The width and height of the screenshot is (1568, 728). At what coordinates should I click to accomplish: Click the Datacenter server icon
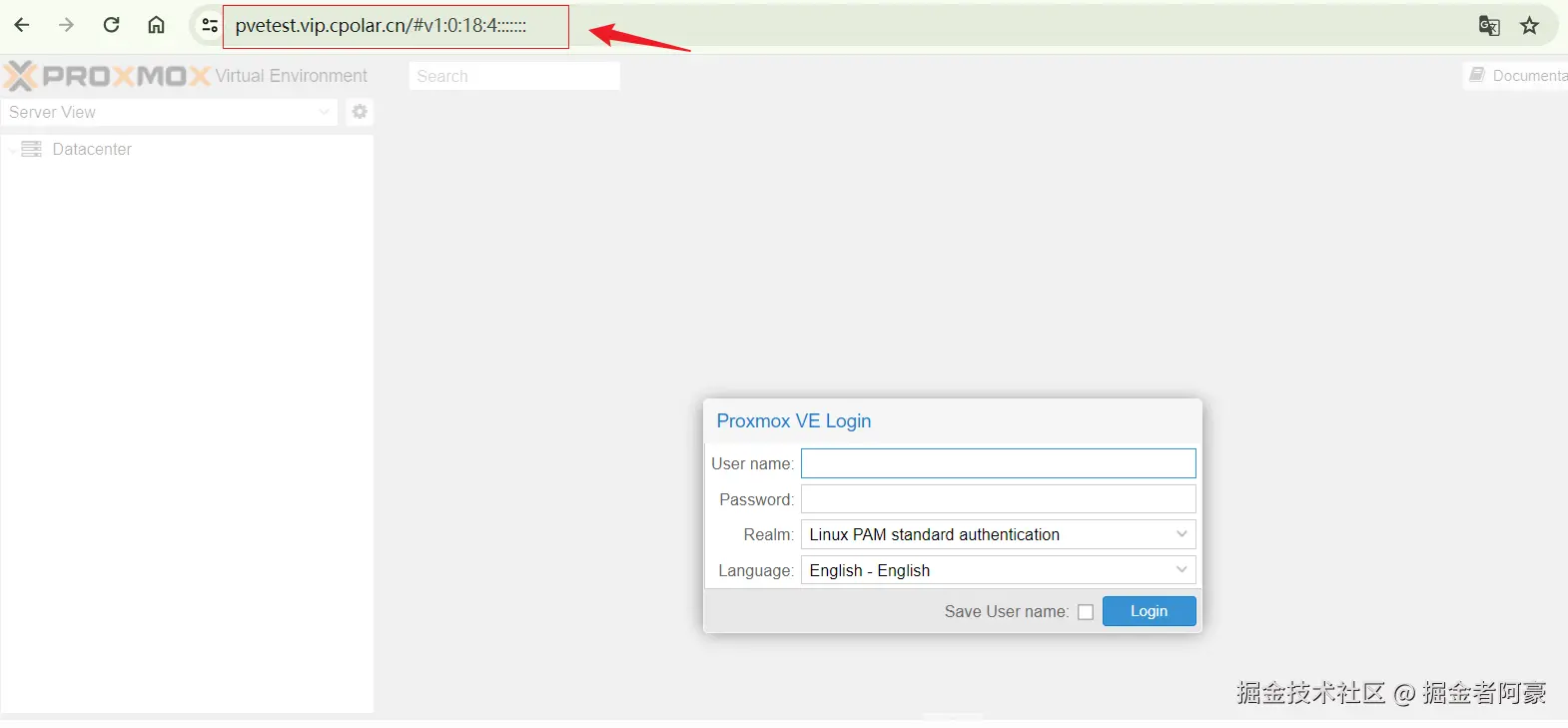click(32, 149)
